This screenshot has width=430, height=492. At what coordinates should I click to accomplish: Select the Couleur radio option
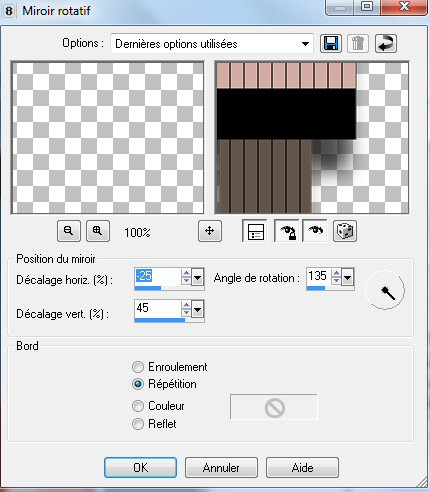(x=138, y=406)
